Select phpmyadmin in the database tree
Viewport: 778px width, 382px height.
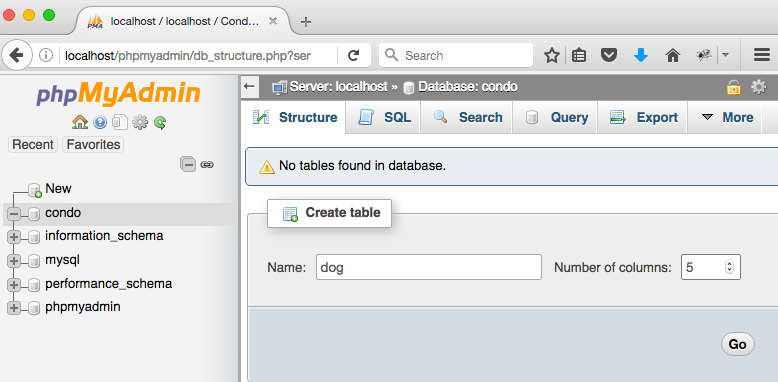click(x=83, y=307)
